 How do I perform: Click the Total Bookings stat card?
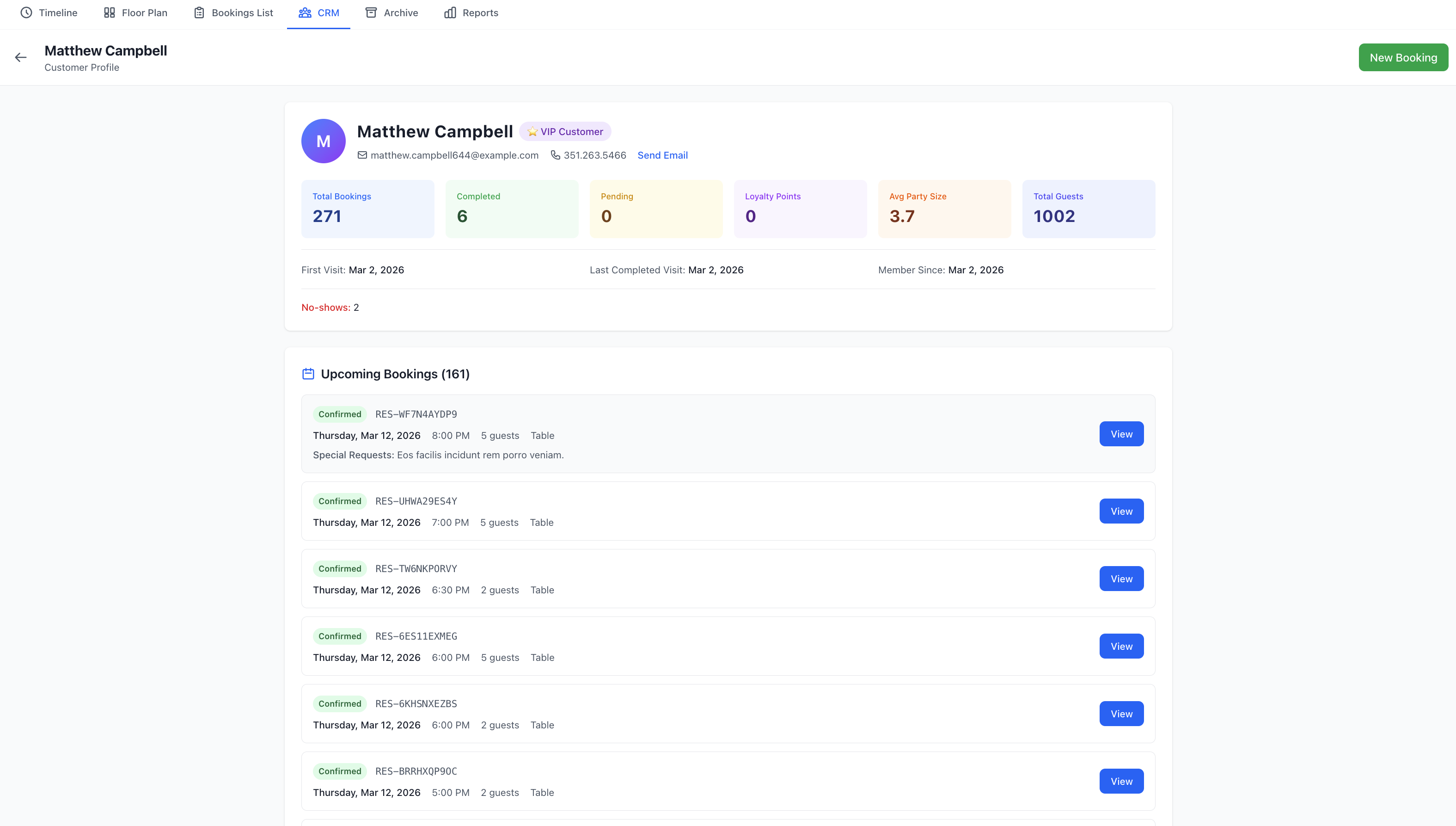pyautogui.click(x=367, y=208)
